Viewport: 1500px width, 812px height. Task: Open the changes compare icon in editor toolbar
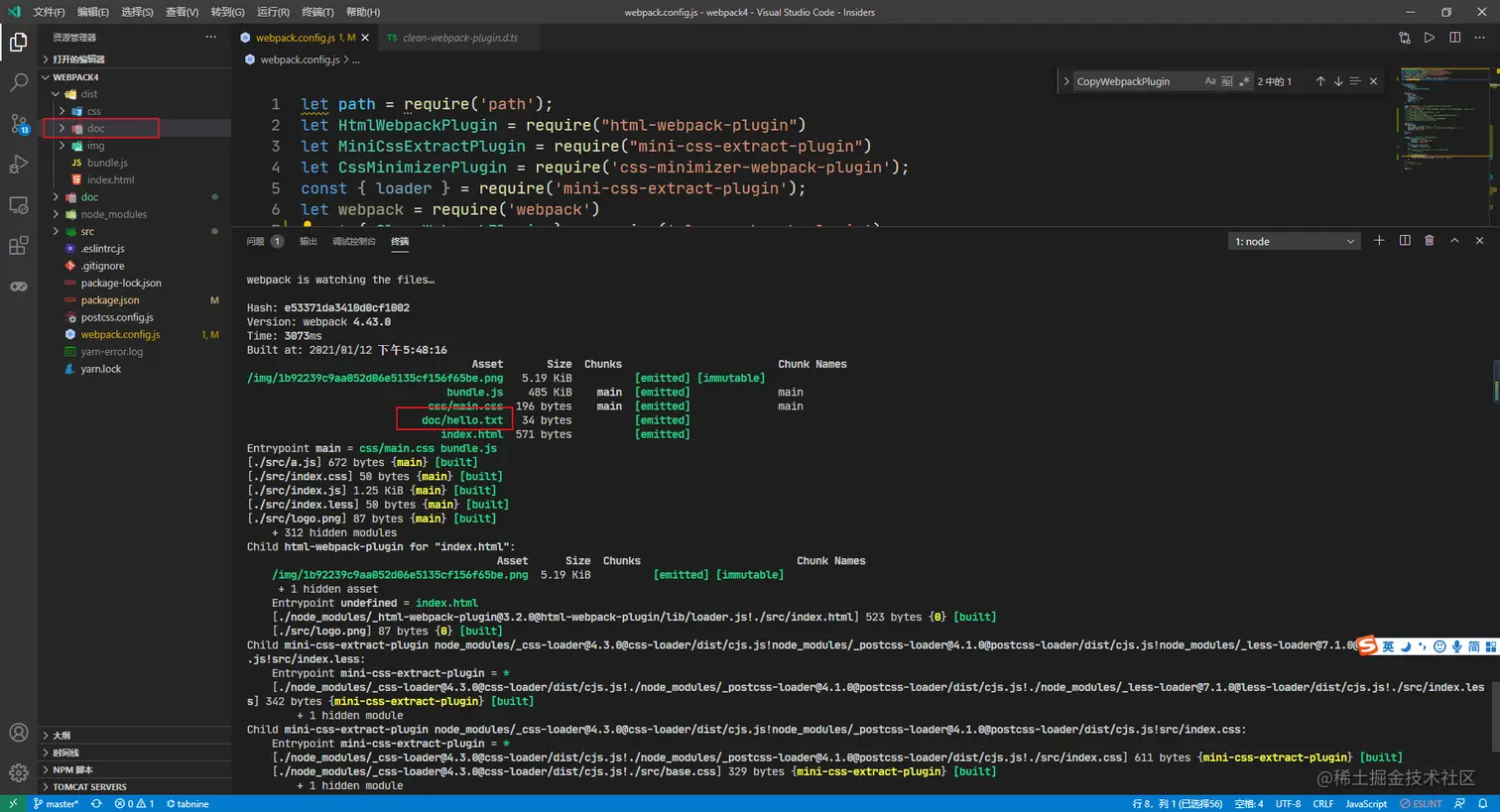click(1405, 38)
